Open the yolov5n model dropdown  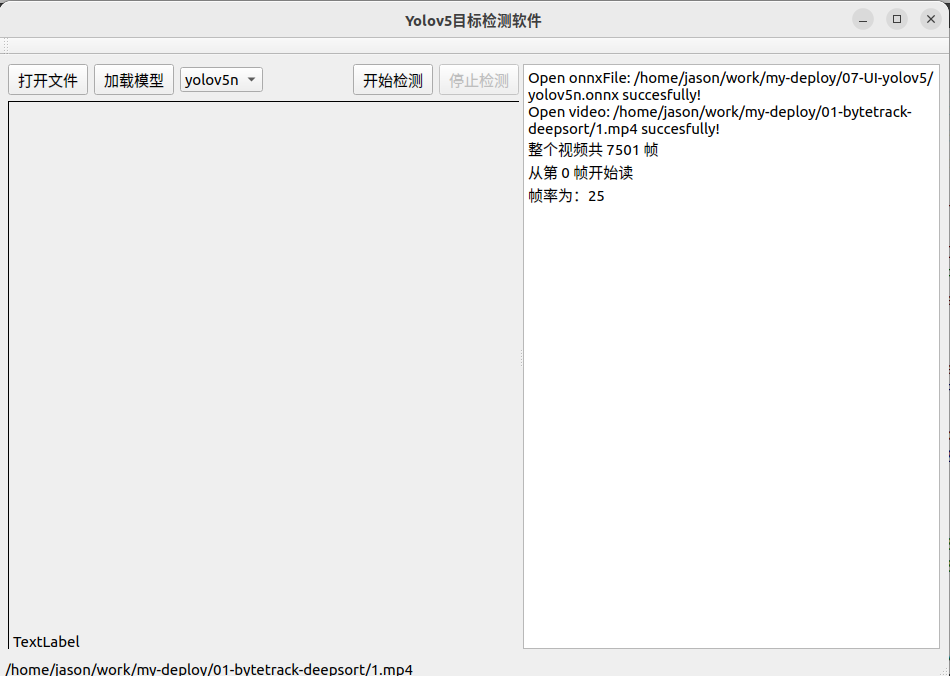(220, 80)
